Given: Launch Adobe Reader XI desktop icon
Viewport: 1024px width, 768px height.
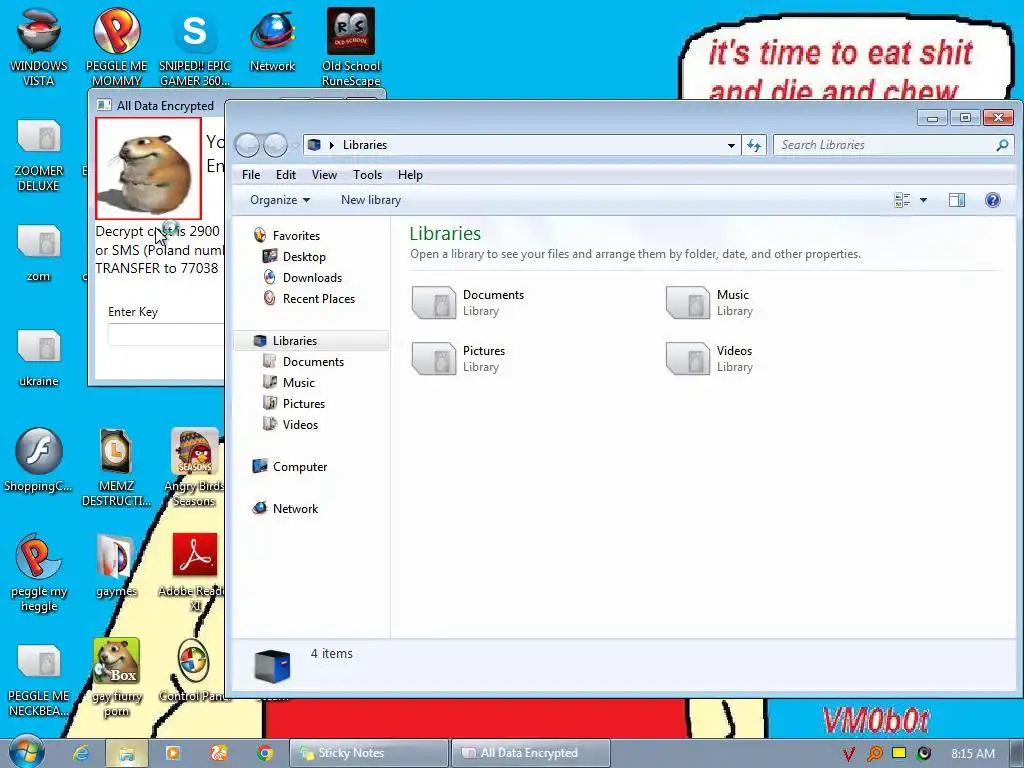Looking at the screenshot, I should 195,572.
